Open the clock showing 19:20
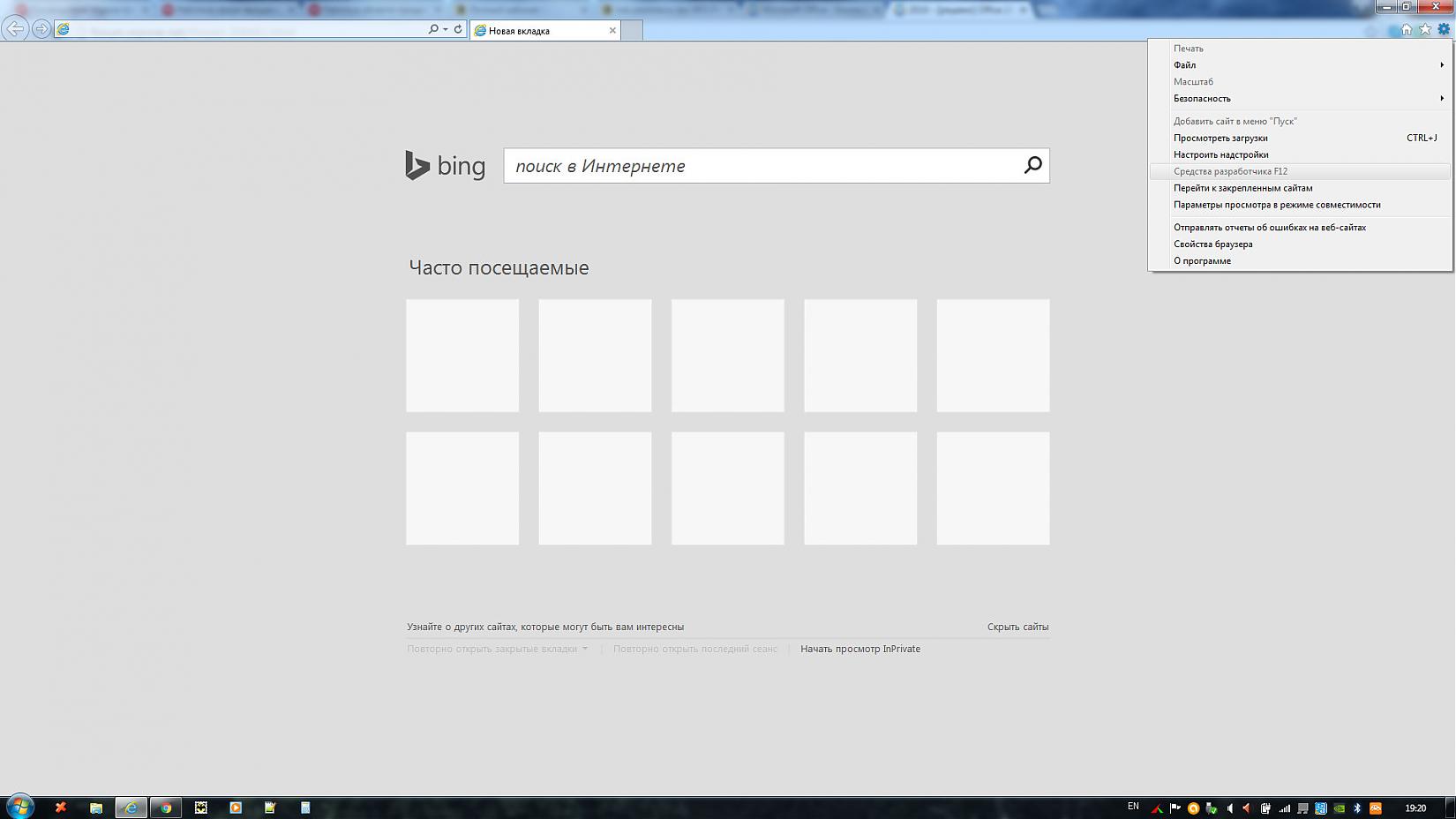This screenshot has width=1456, height=819. click(x=1415, y=808)
